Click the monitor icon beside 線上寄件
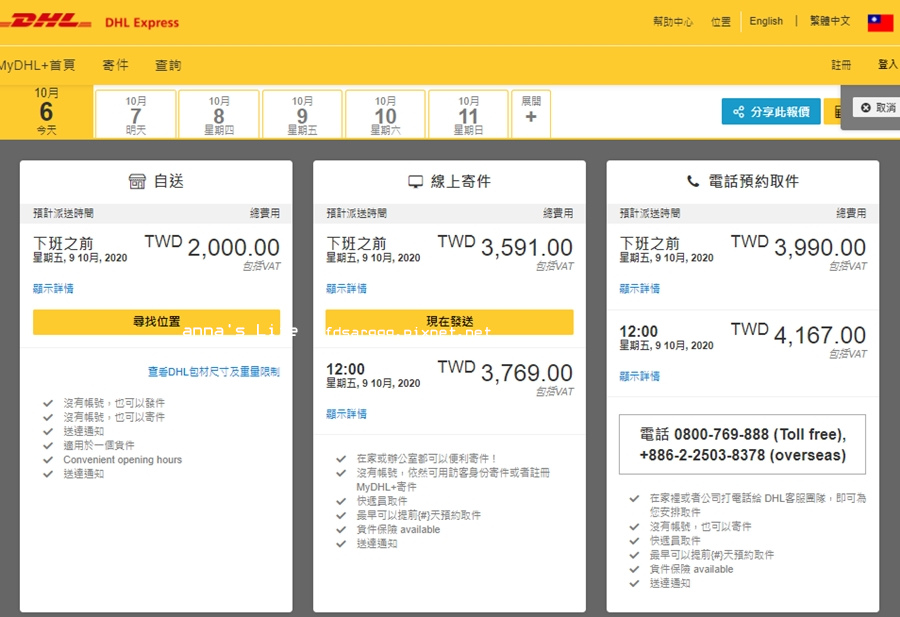900x617 pixels. pyautogui.click(x=415, y=182)
